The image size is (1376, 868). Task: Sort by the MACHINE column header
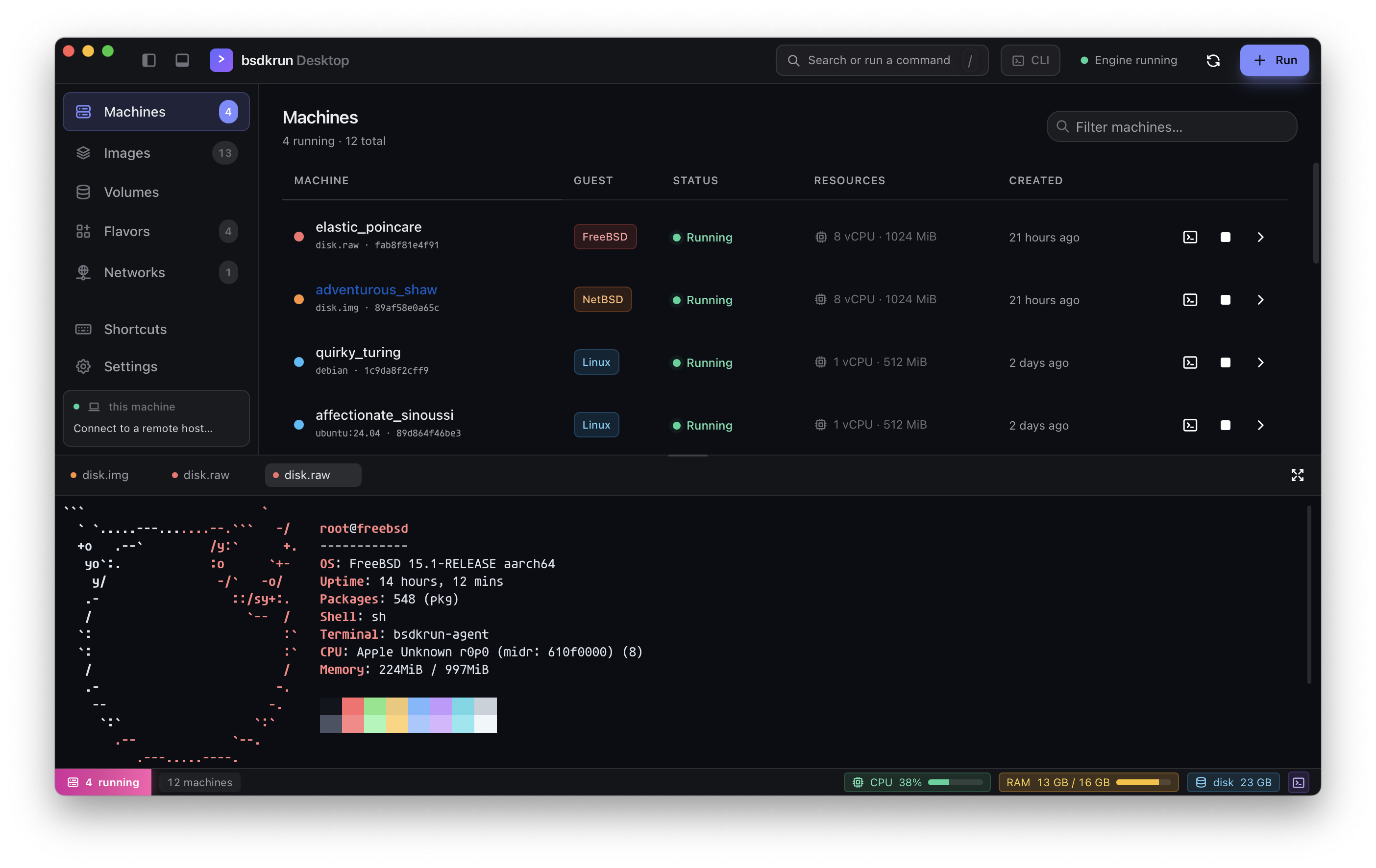[321, 180]
